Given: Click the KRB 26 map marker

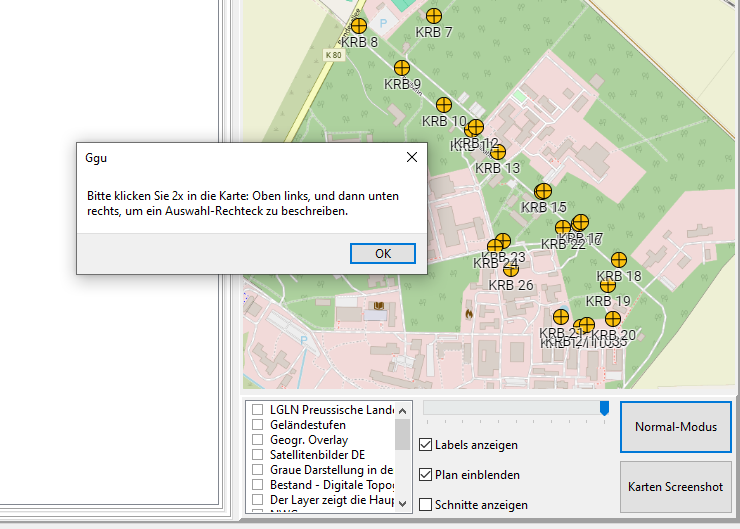Looking at the screenshot, I should 511,269.
